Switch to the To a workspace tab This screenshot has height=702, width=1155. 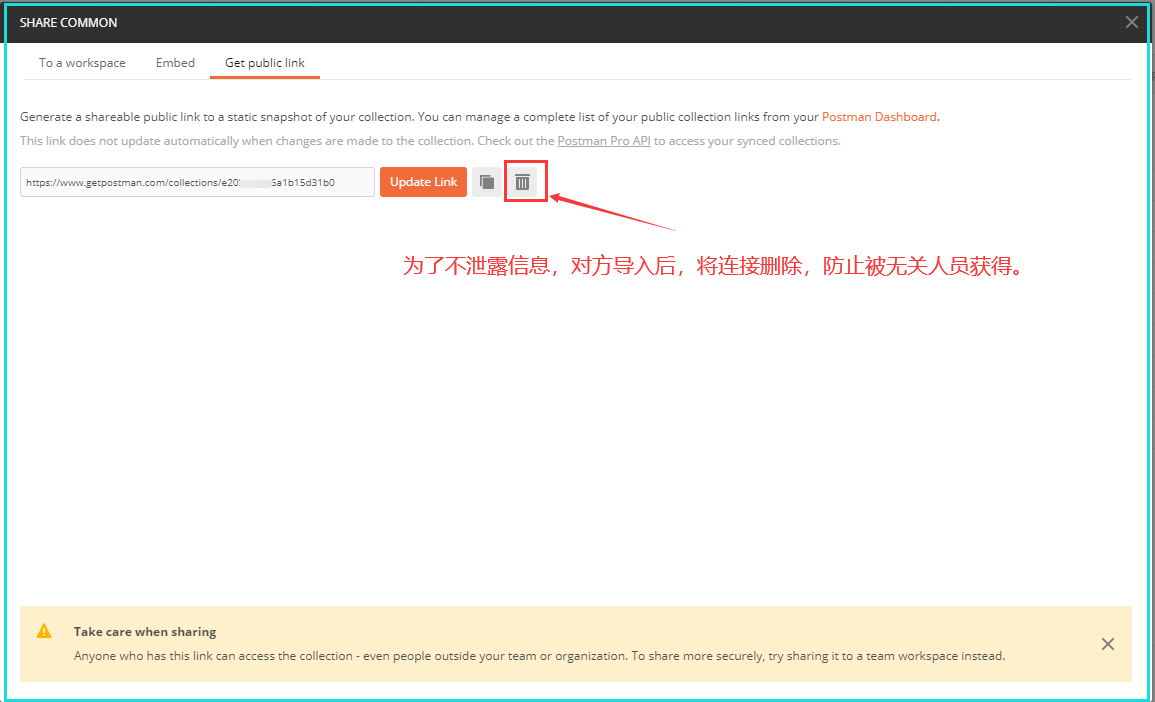(81, 62)
